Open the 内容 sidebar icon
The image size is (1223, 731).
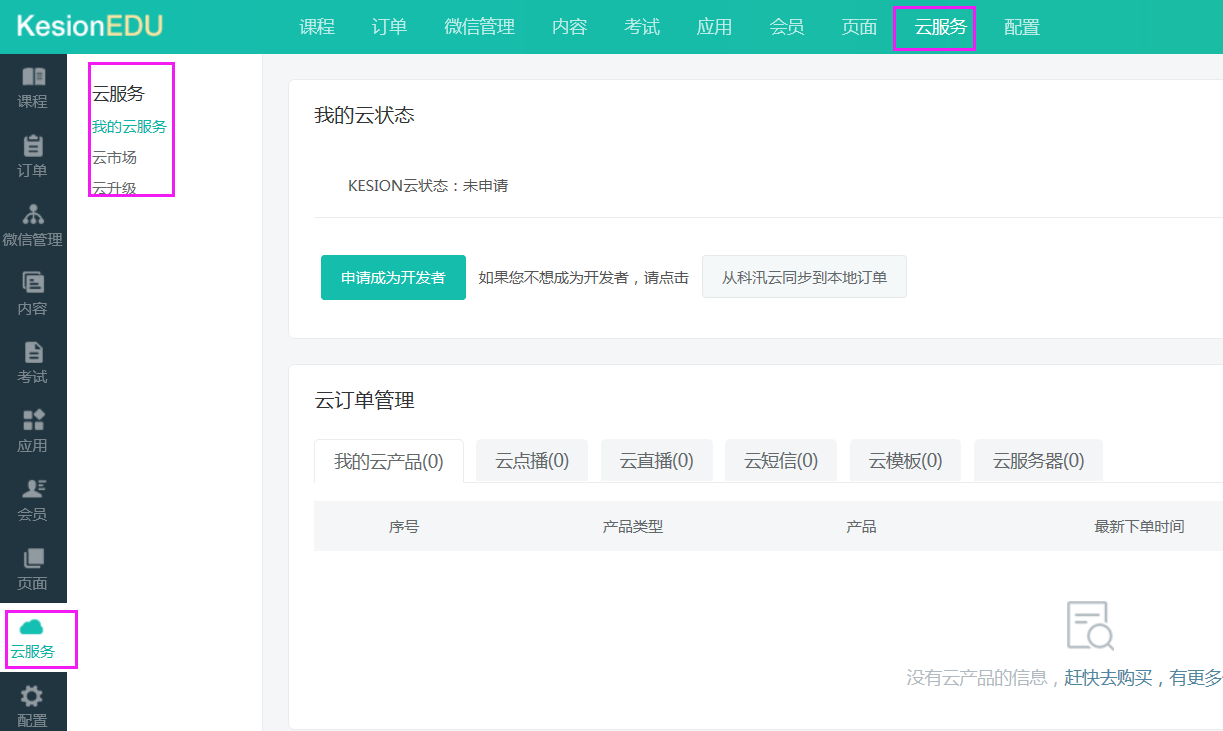click(x=33, y=284)
